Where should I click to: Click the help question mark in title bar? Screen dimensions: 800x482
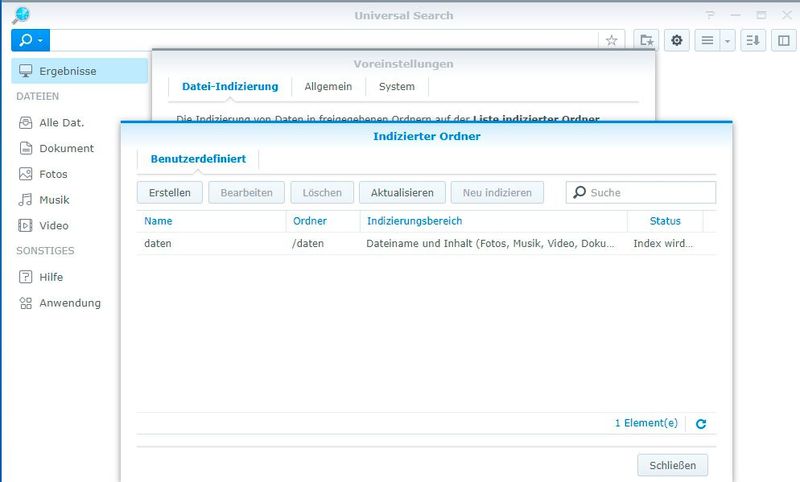(710, 15)
